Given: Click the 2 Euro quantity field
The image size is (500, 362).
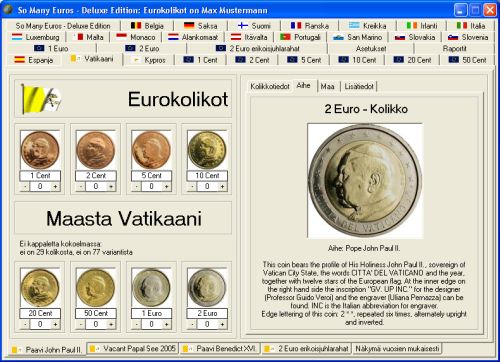Looking at the screenshot, I should [x=207, y=324].
